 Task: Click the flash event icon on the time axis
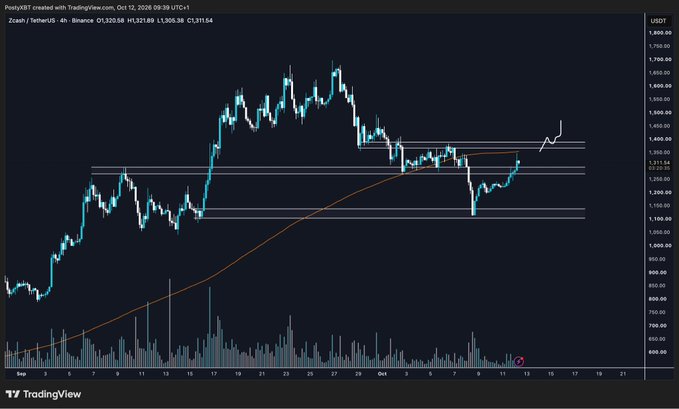coord(519,361)
